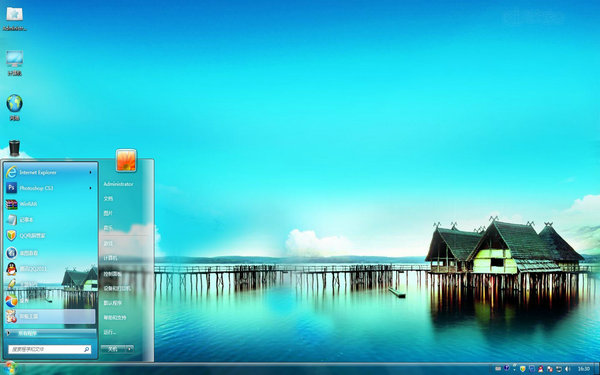
Task: Open shutdown options arrow next to 关机
Action: coord(130,349)
